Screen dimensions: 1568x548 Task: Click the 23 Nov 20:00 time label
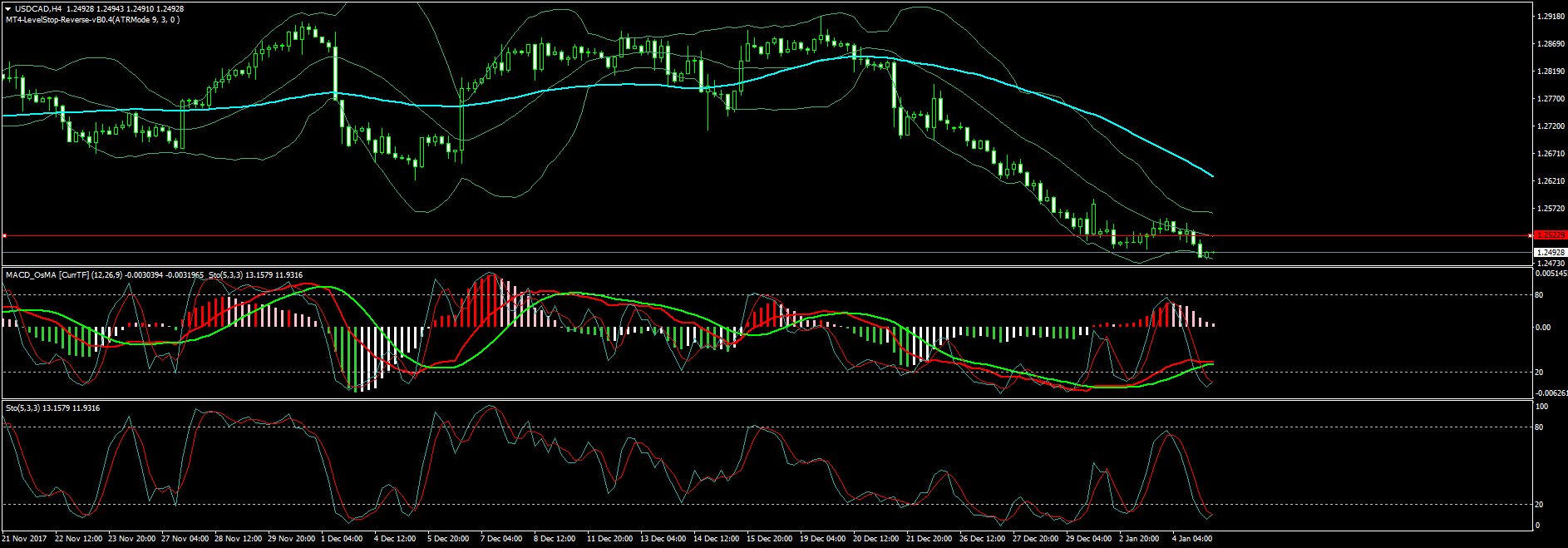pos(131,539)
